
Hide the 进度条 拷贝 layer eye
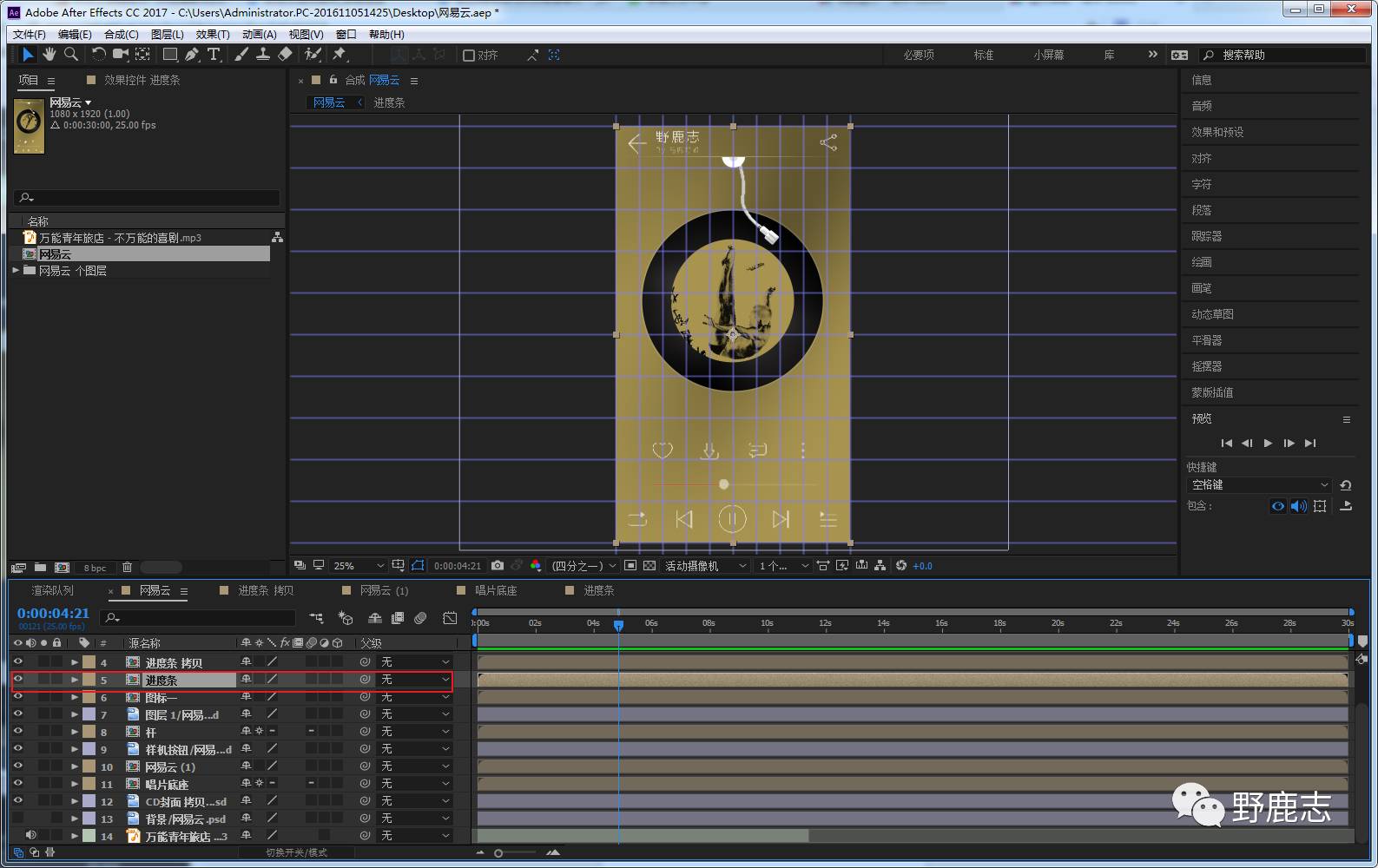(x=17, y=662)
